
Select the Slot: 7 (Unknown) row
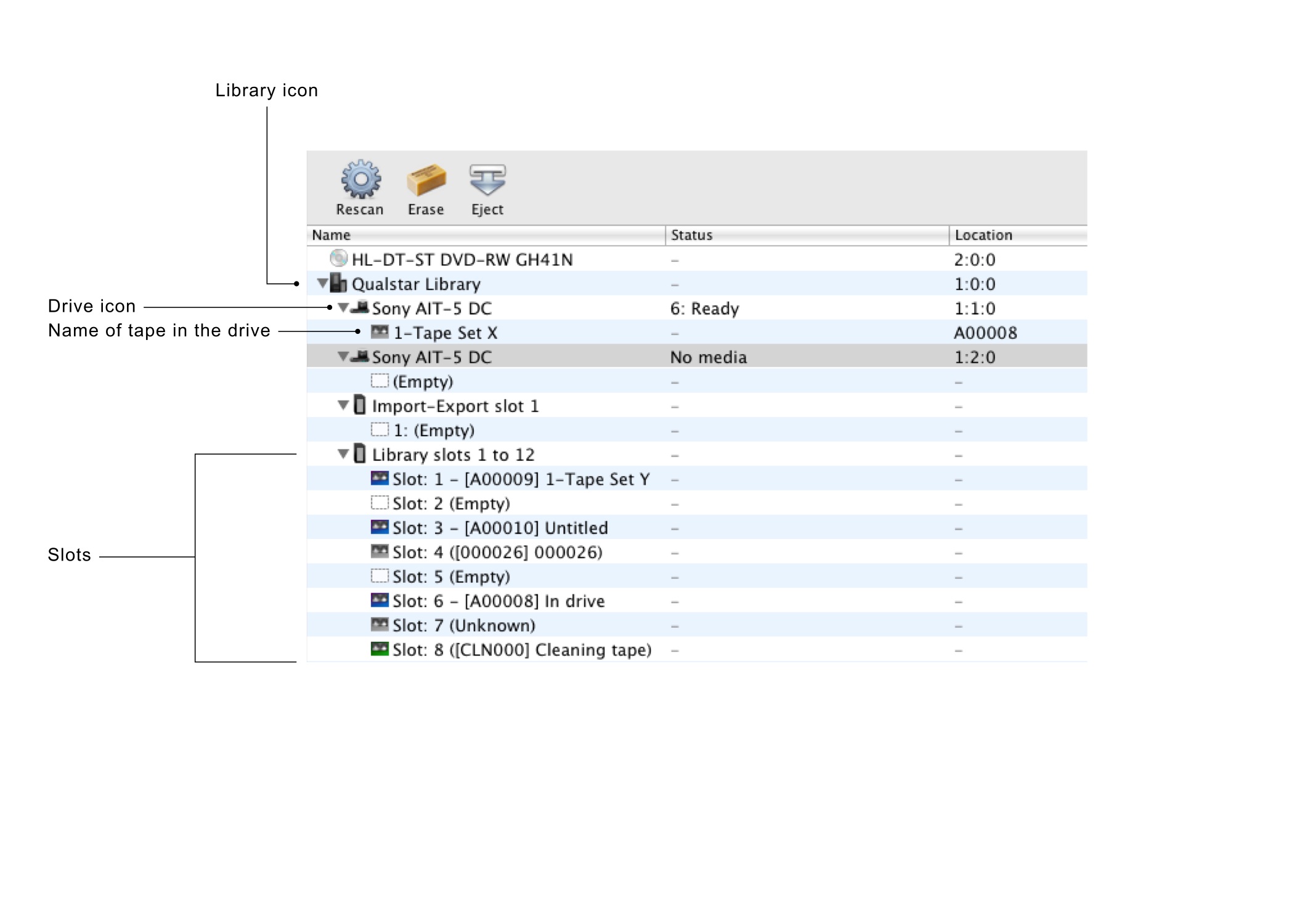tap(463, 625)
